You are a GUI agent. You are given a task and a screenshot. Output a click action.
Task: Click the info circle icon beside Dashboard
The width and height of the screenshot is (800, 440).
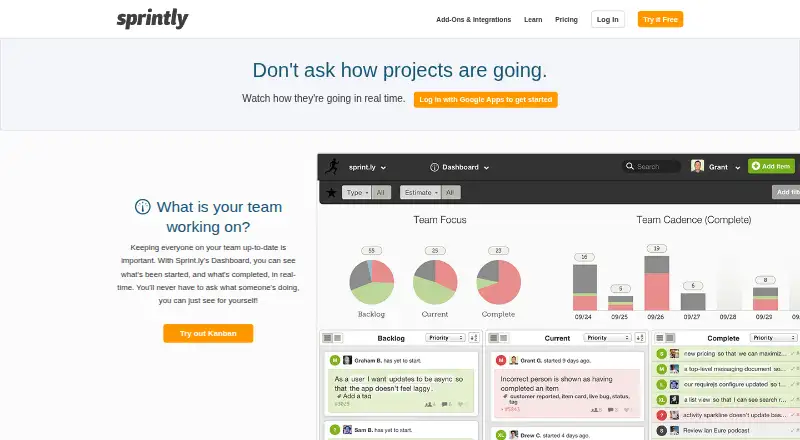pyautogui.click(x=434, y=167)
